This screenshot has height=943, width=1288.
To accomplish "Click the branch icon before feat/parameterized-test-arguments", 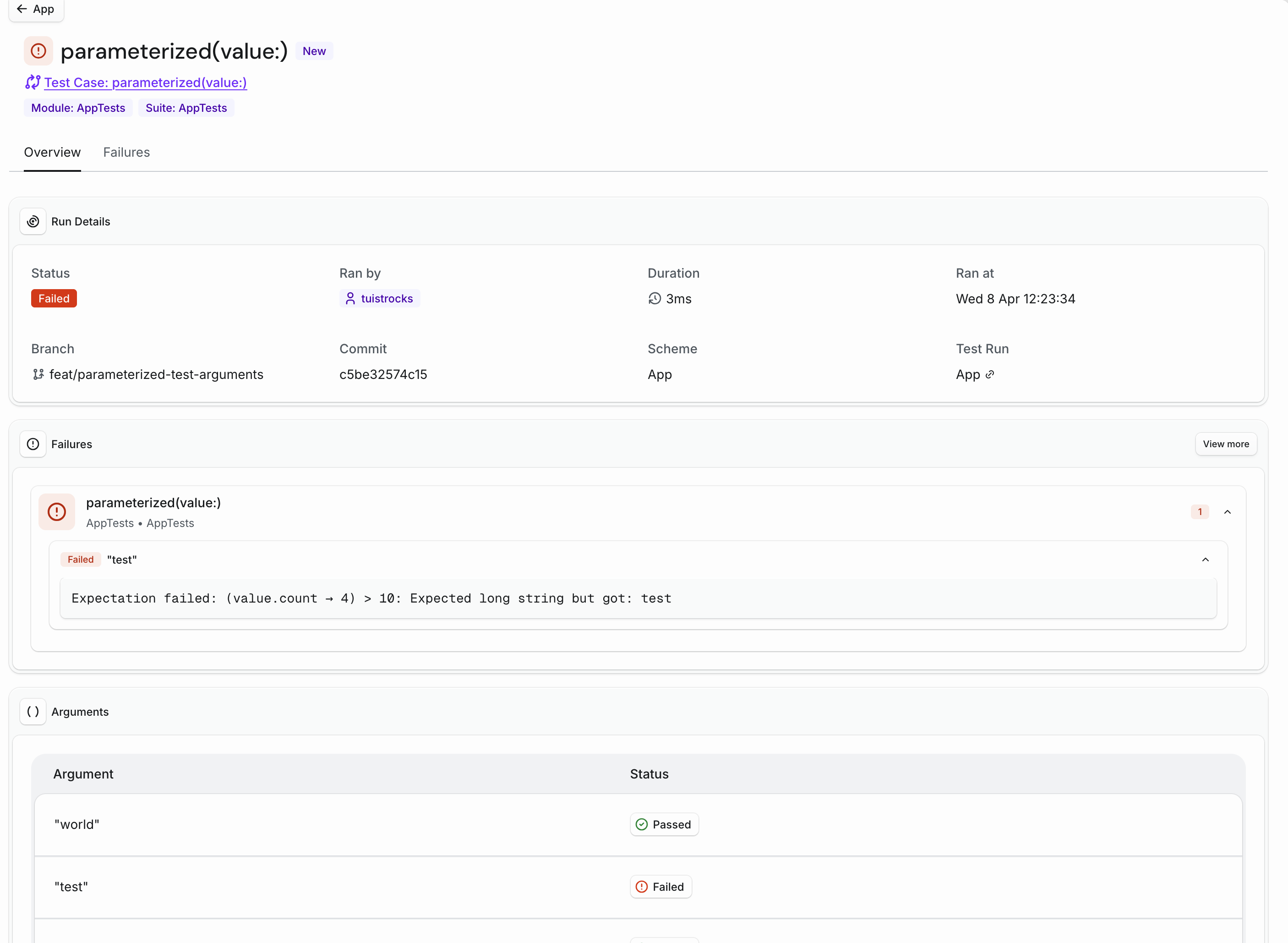I will pyautogui.click(x=38, y=374).
